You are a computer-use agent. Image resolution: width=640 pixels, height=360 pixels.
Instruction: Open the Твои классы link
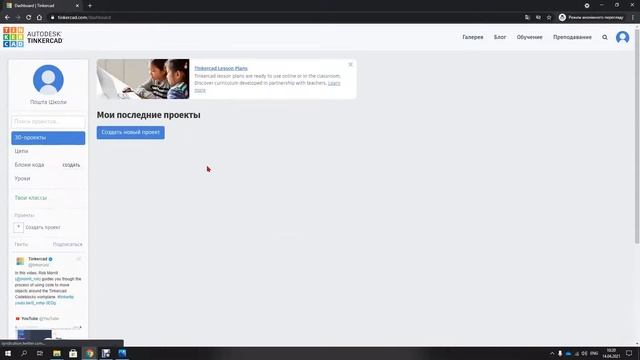click(x=31, y=198)
